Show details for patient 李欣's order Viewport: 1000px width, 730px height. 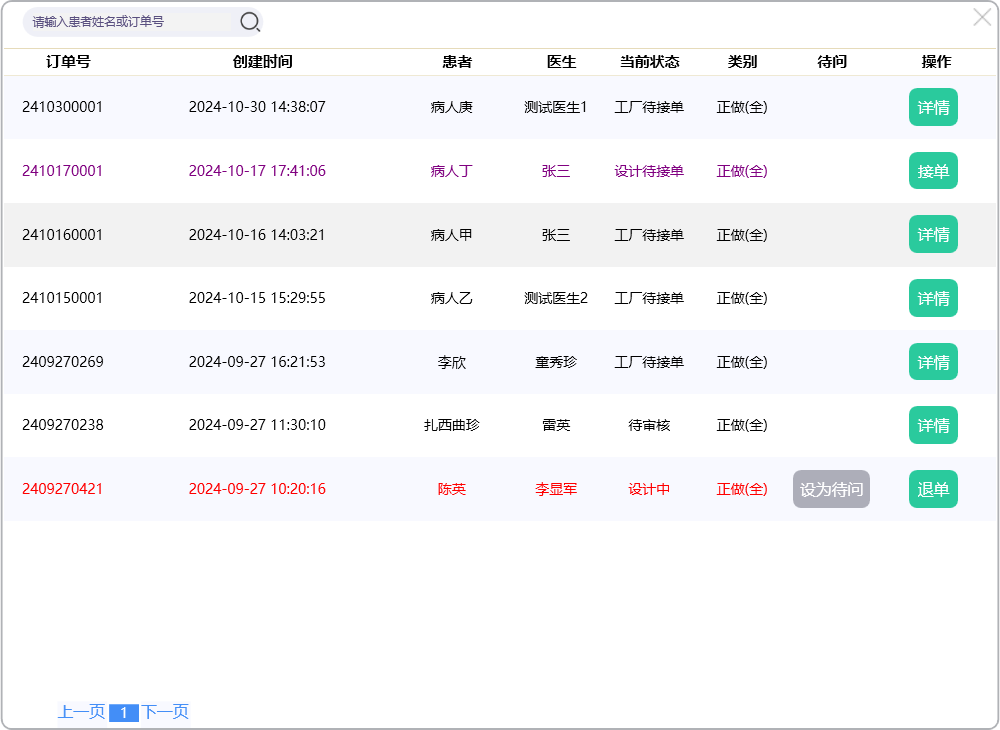click(x=932, y=362)
